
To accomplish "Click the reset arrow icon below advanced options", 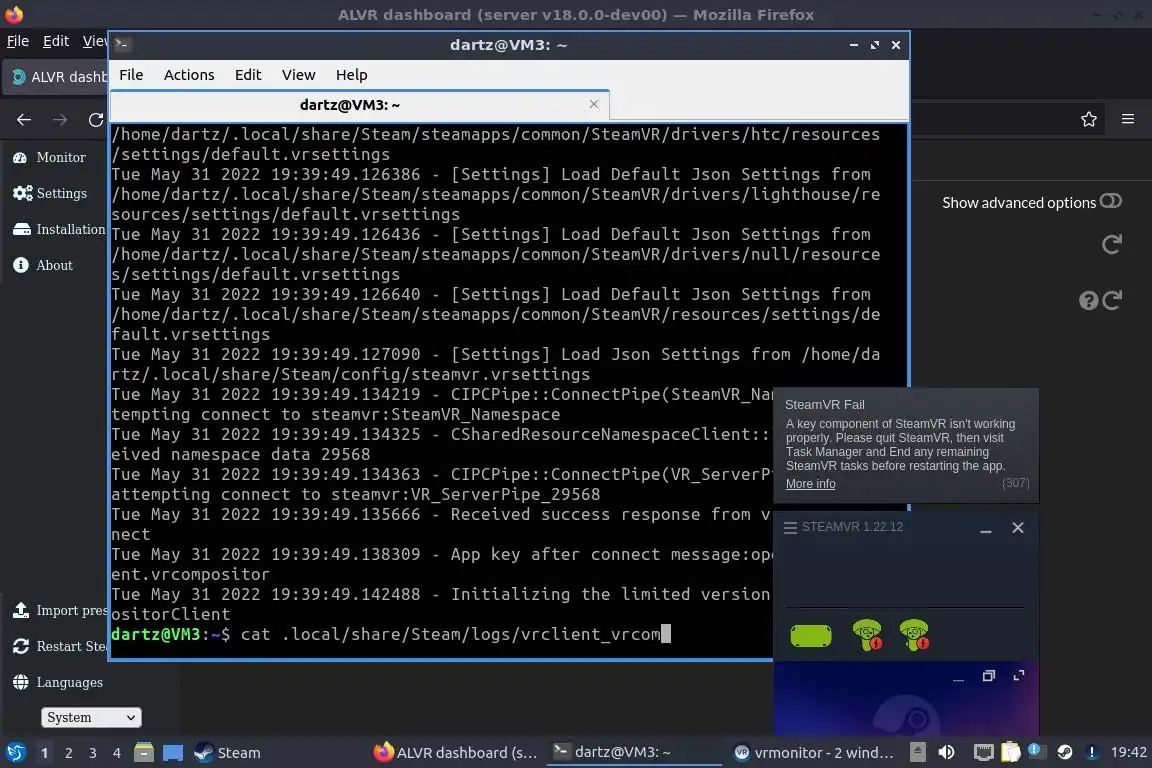I will point(1112,244).
